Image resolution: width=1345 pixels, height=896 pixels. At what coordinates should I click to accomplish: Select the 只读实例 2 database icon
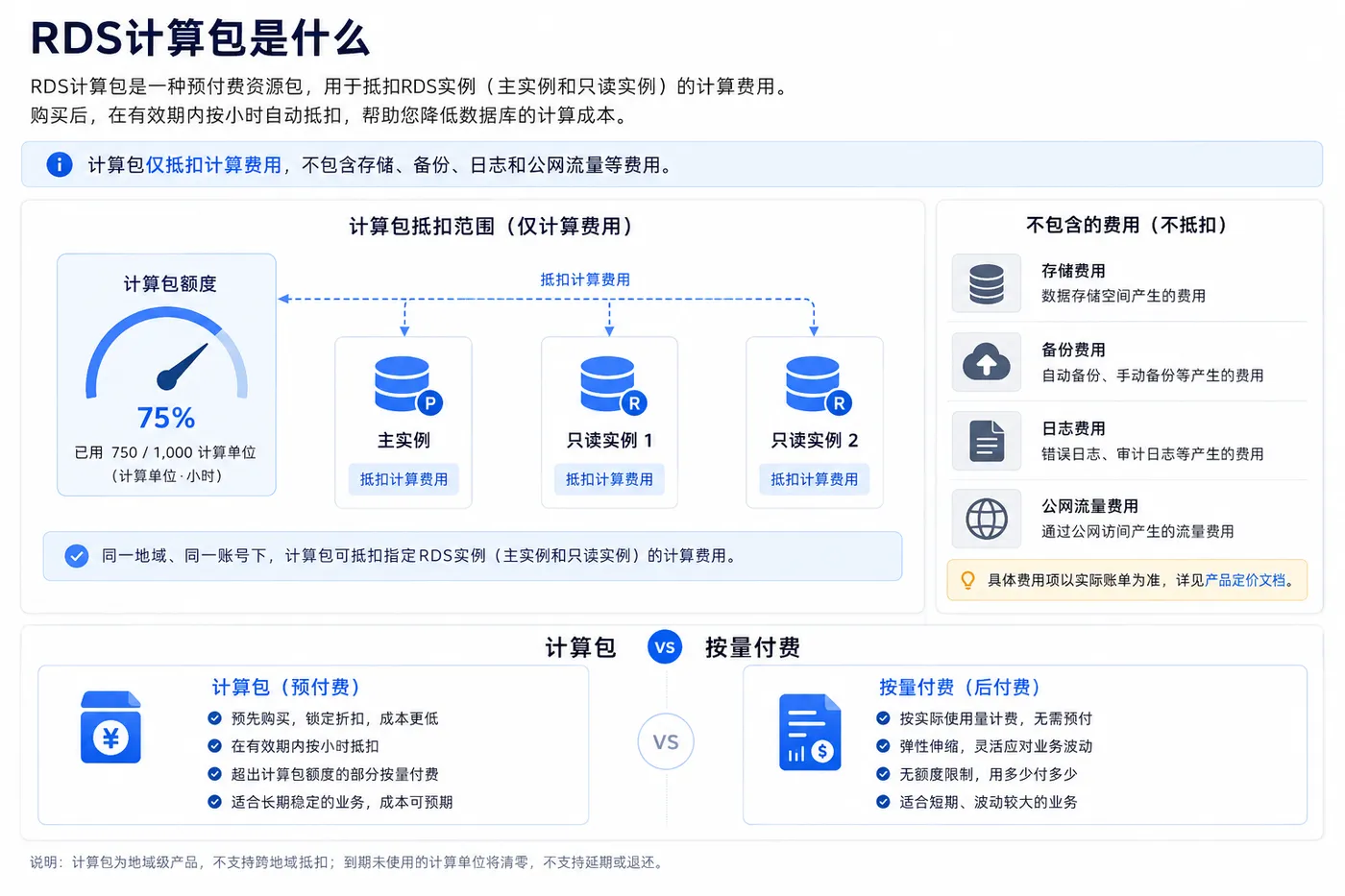tap(818, 385)
